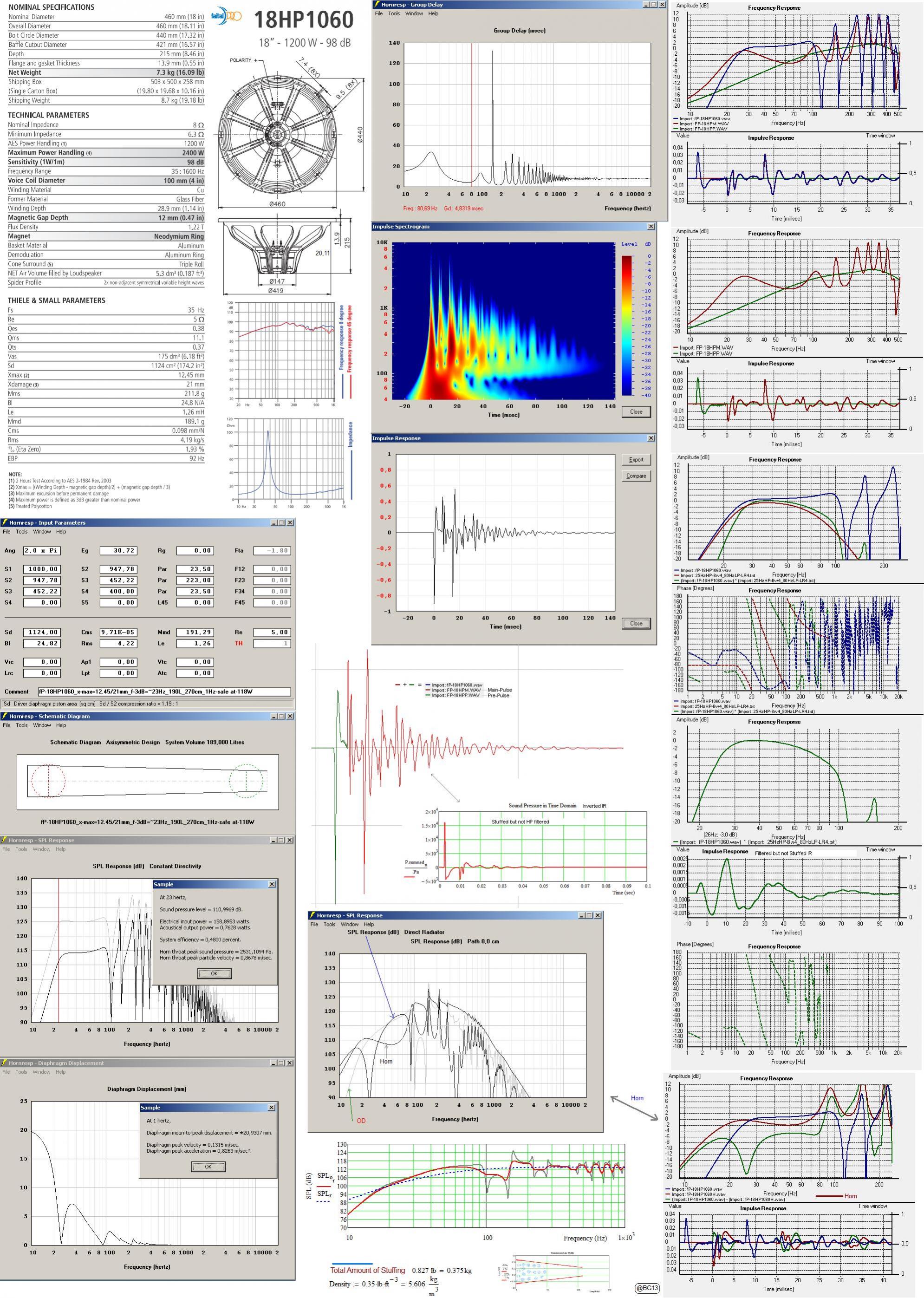Select the Vtc input field
924x1298 pixels.
pos(195,662)
